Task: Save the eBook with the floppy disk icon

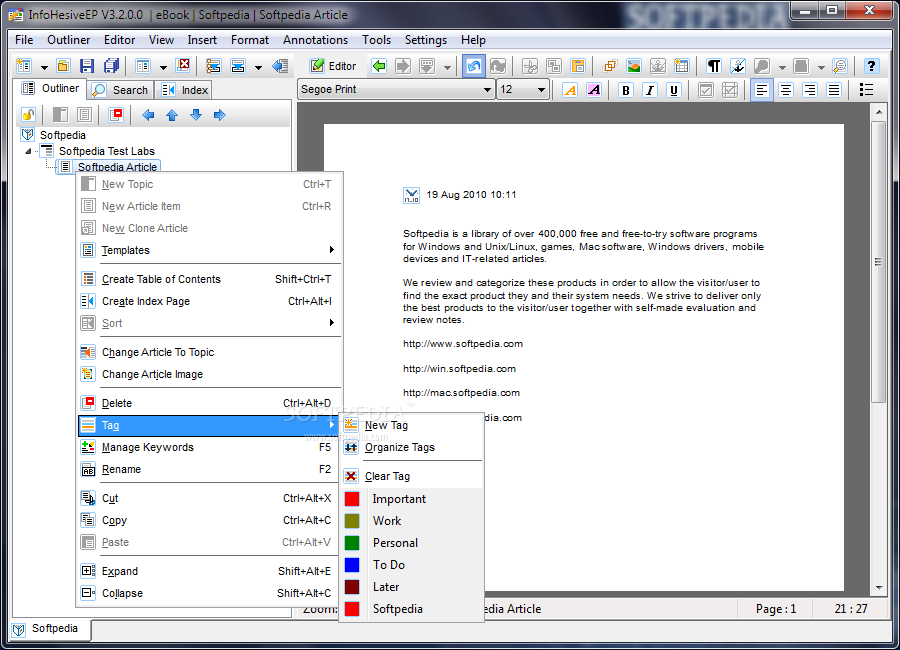Action: 87,66
